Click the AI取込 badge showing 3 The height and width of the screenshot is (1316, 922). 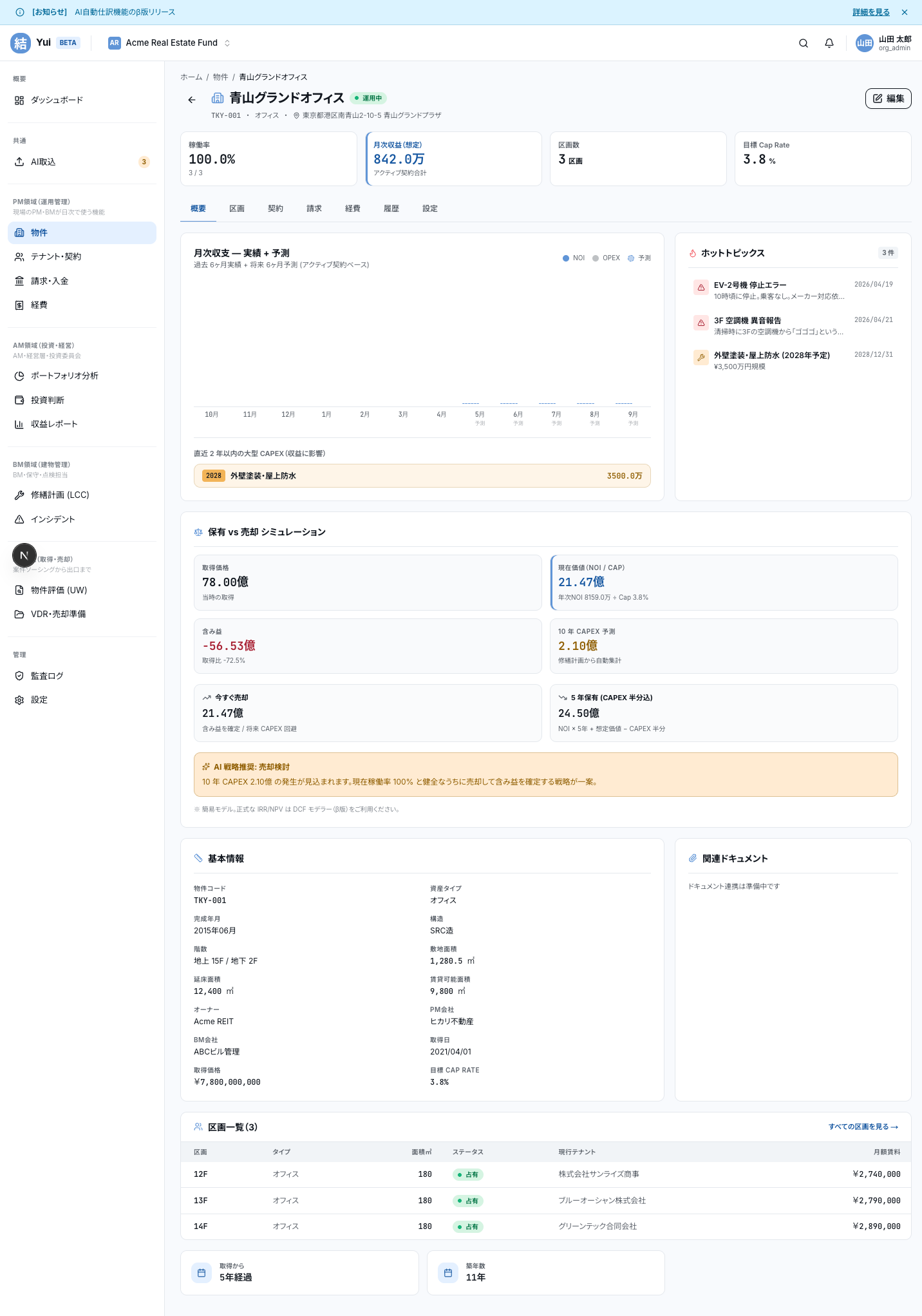[x=144, y=162]
